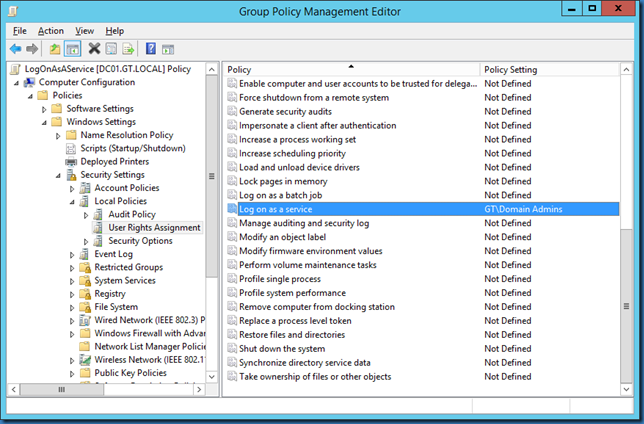Viewport: 644px width, 424px height.
Task: Click the Delete X toolbar icon
Action: click(94, 48)
